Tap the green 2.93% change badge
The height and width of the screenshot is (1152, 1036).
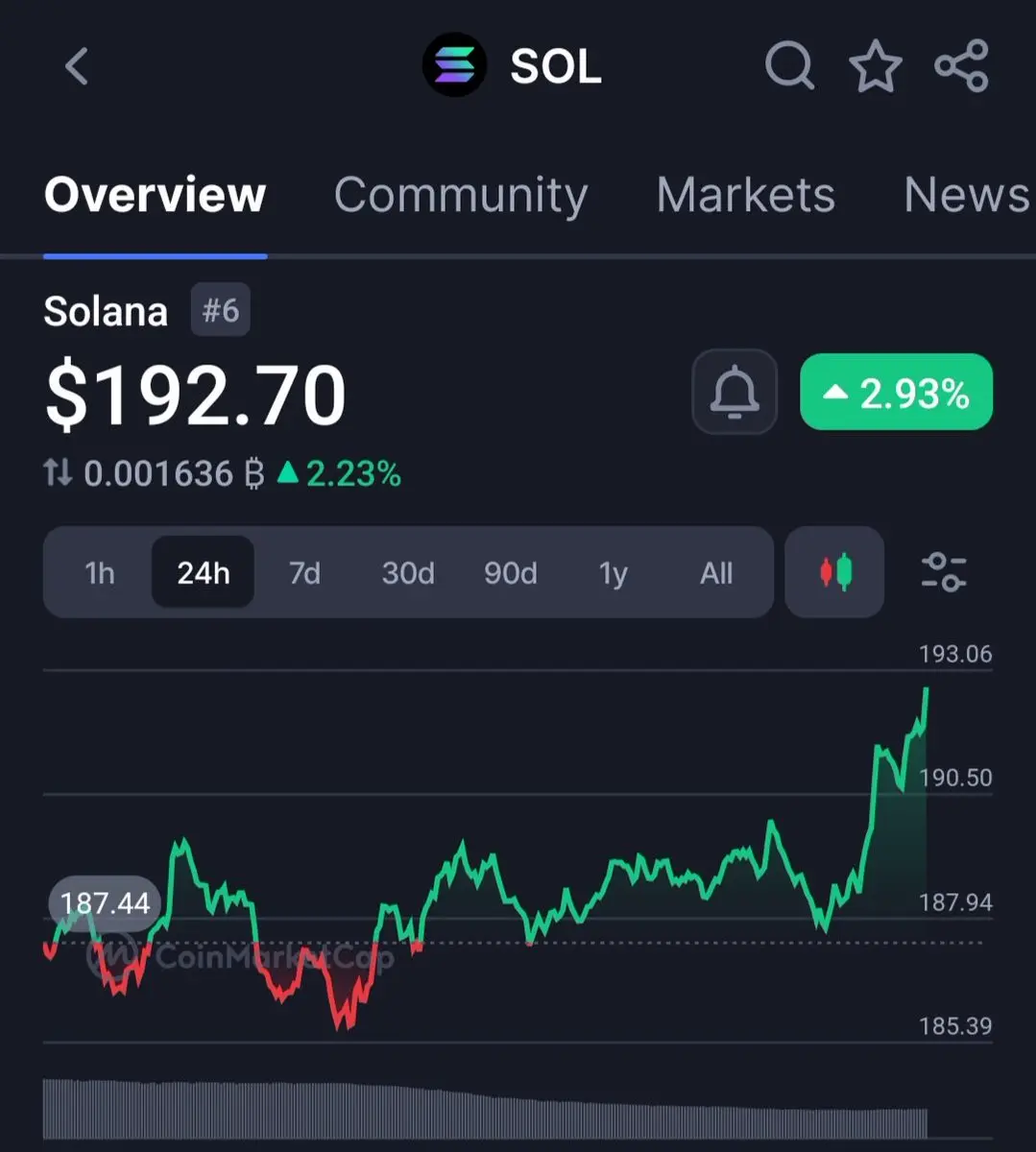tap(896, 392)
